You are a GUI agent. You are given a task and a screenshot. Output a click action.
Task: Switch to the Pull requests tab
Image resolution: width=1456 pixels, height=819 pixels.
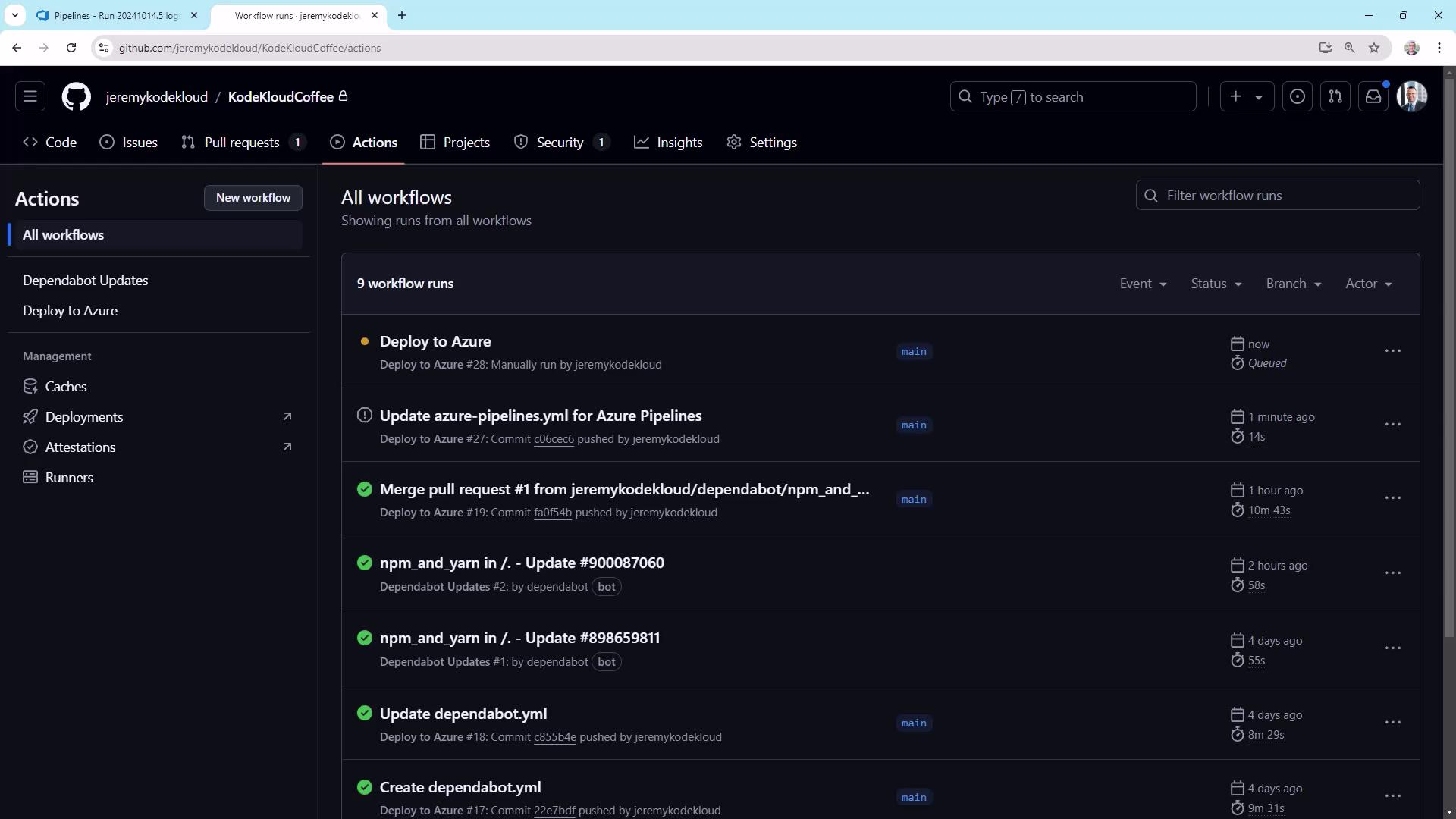coord(242,143)
